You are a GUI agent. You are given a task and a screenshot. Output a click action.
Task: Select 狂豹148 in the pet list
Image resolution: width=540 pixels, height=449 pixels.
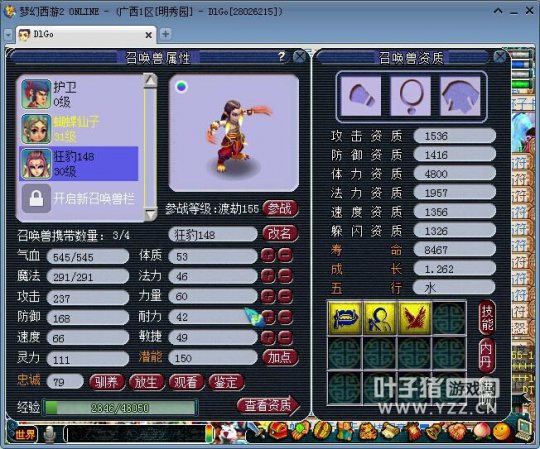79,164
